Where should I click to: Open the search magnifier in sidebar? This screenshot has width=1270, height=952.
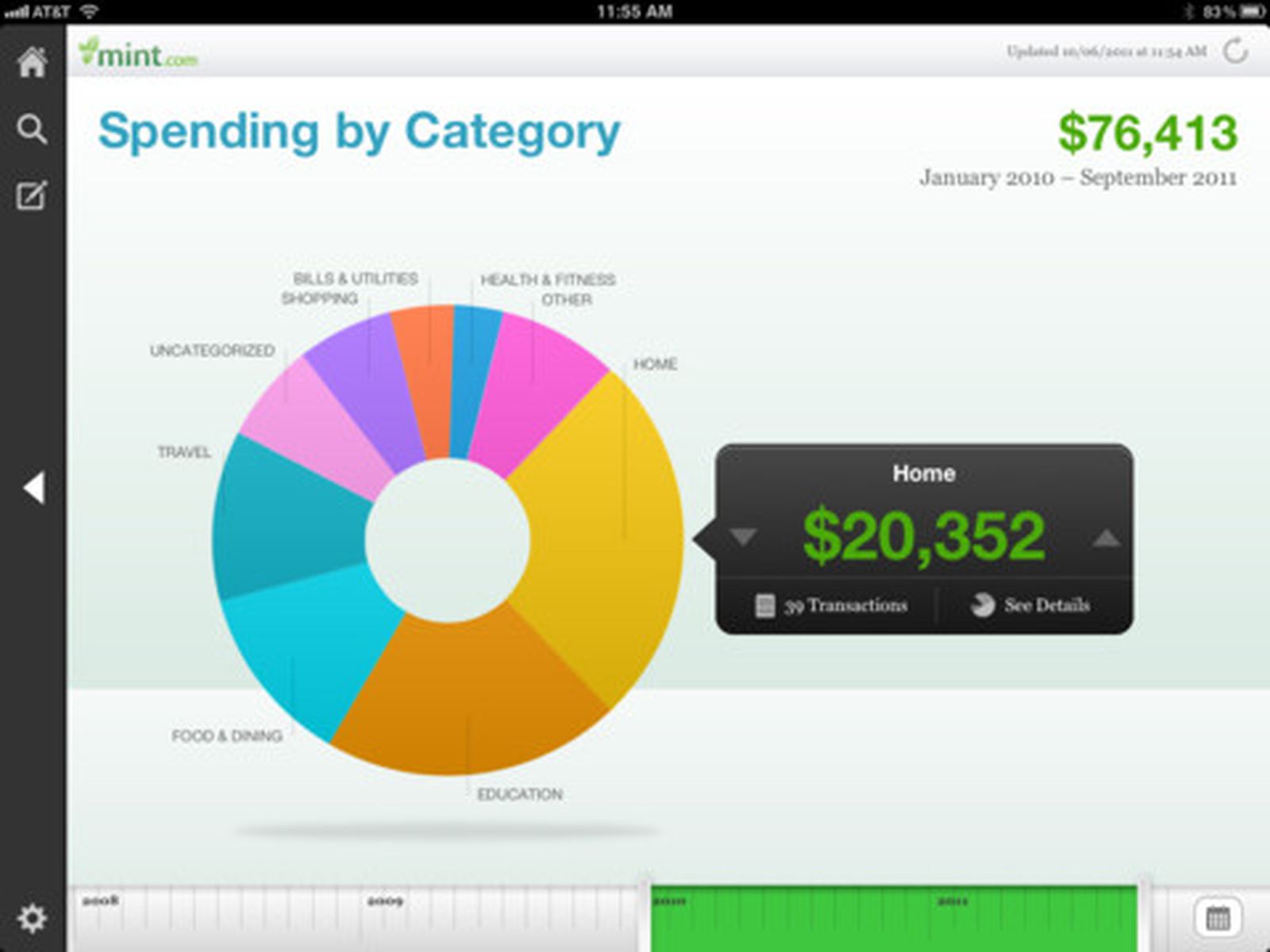pos(32,129)
